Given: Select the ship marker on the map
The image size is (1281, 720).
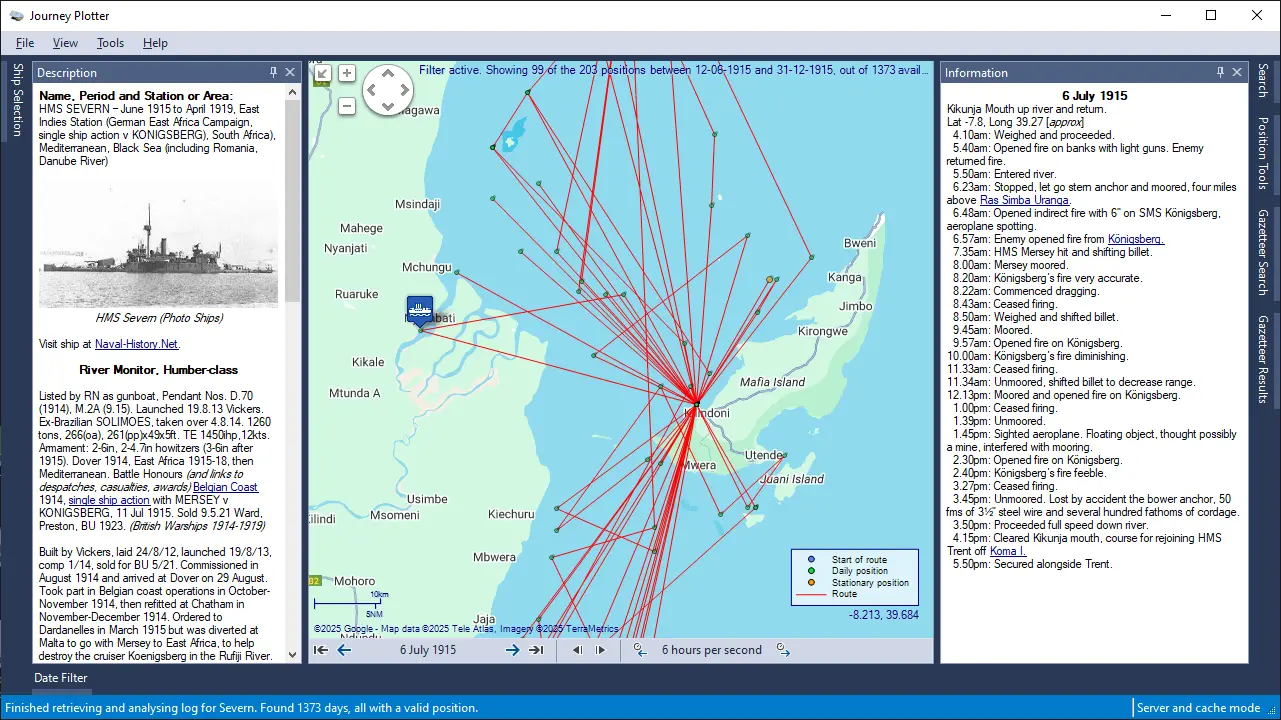Looking at the screenshot, I should point(420,310).
